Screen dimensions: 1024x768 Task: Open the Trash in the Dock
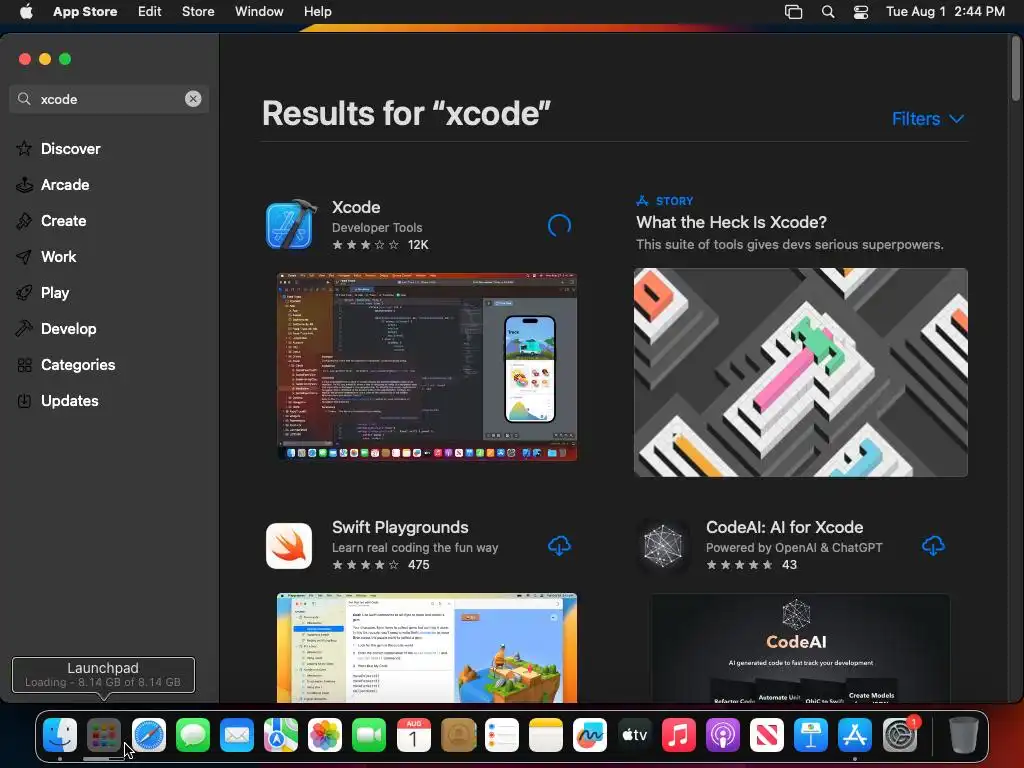pos(963,735)
